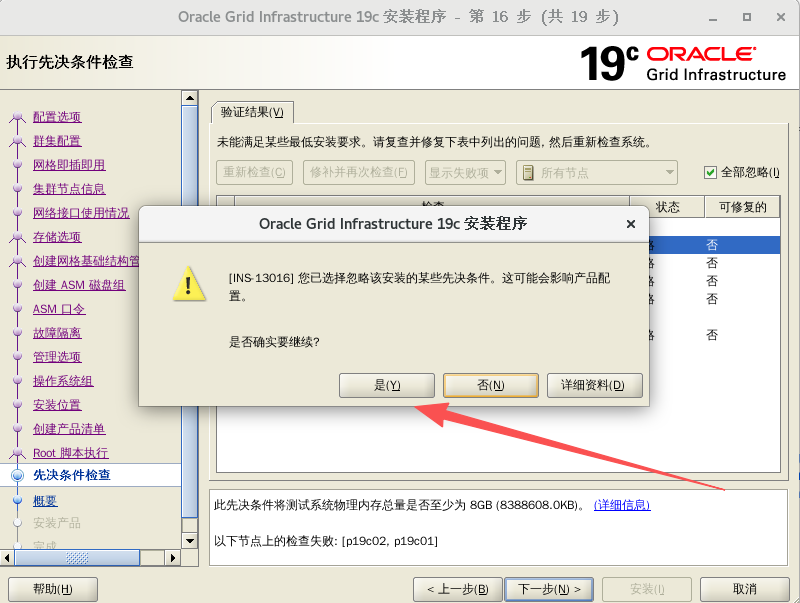Click 修补并再次检查(F) button

pyautogui.click(x=359, y=172)
